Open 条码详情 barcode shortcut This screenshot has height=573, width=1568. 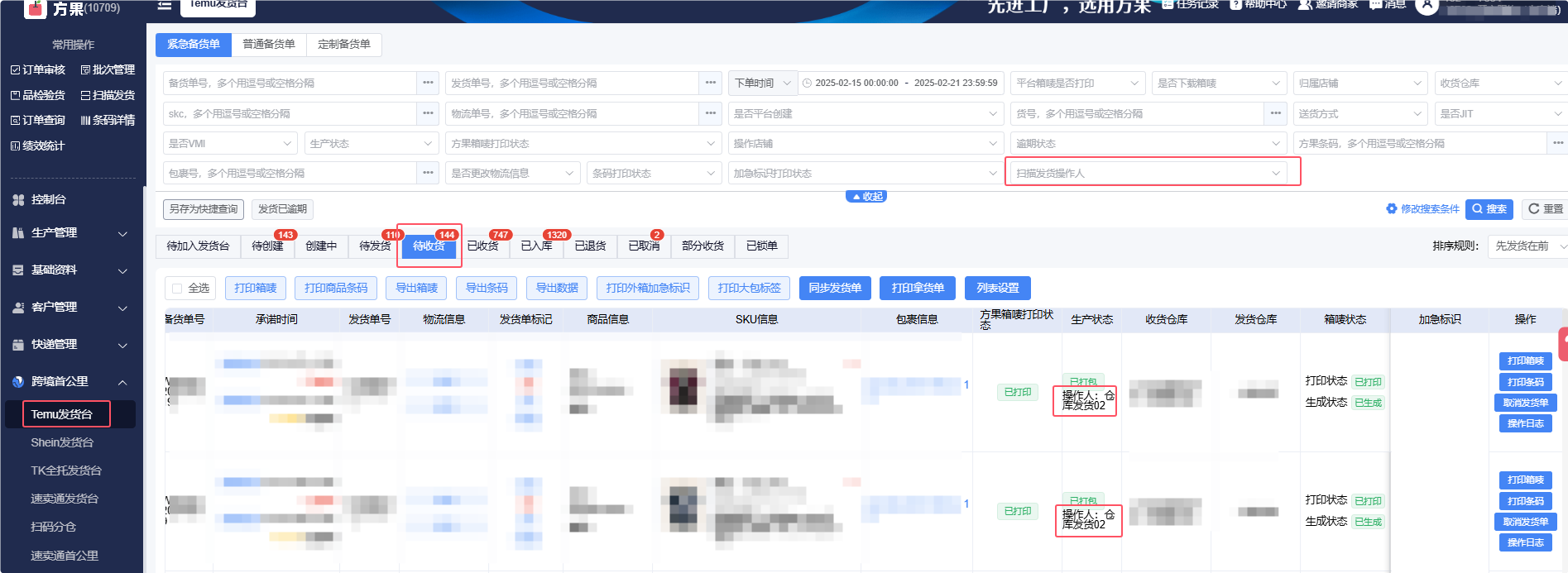(108, 121)
